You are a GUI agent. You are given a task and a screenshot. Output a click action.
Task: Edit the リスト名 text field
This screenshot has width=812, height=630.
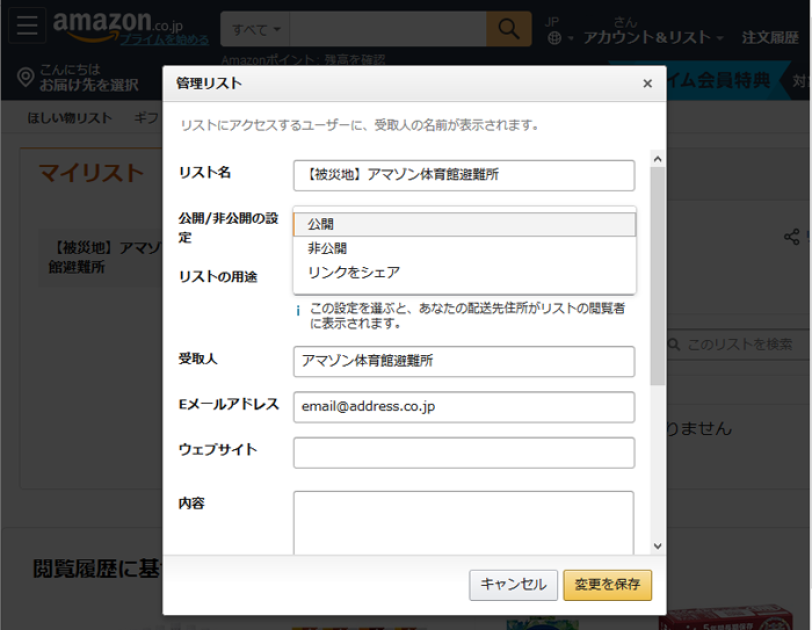(x=463, y=175)
